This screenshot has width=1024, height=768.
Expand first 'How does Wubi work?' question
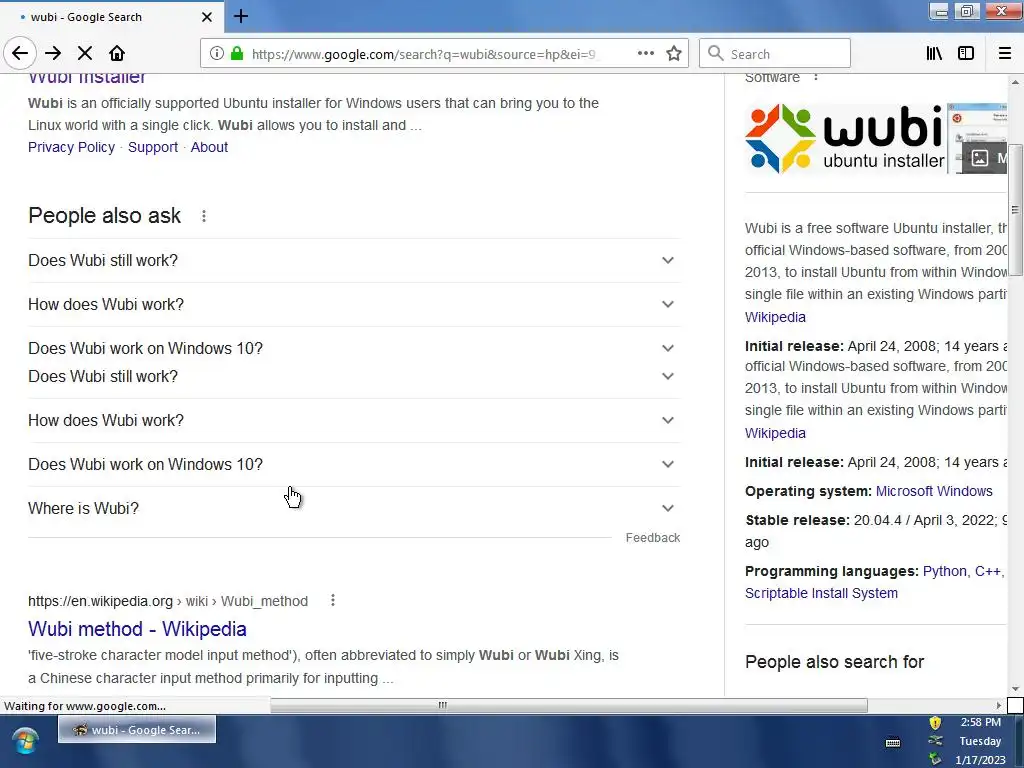(x=354, y=304)
